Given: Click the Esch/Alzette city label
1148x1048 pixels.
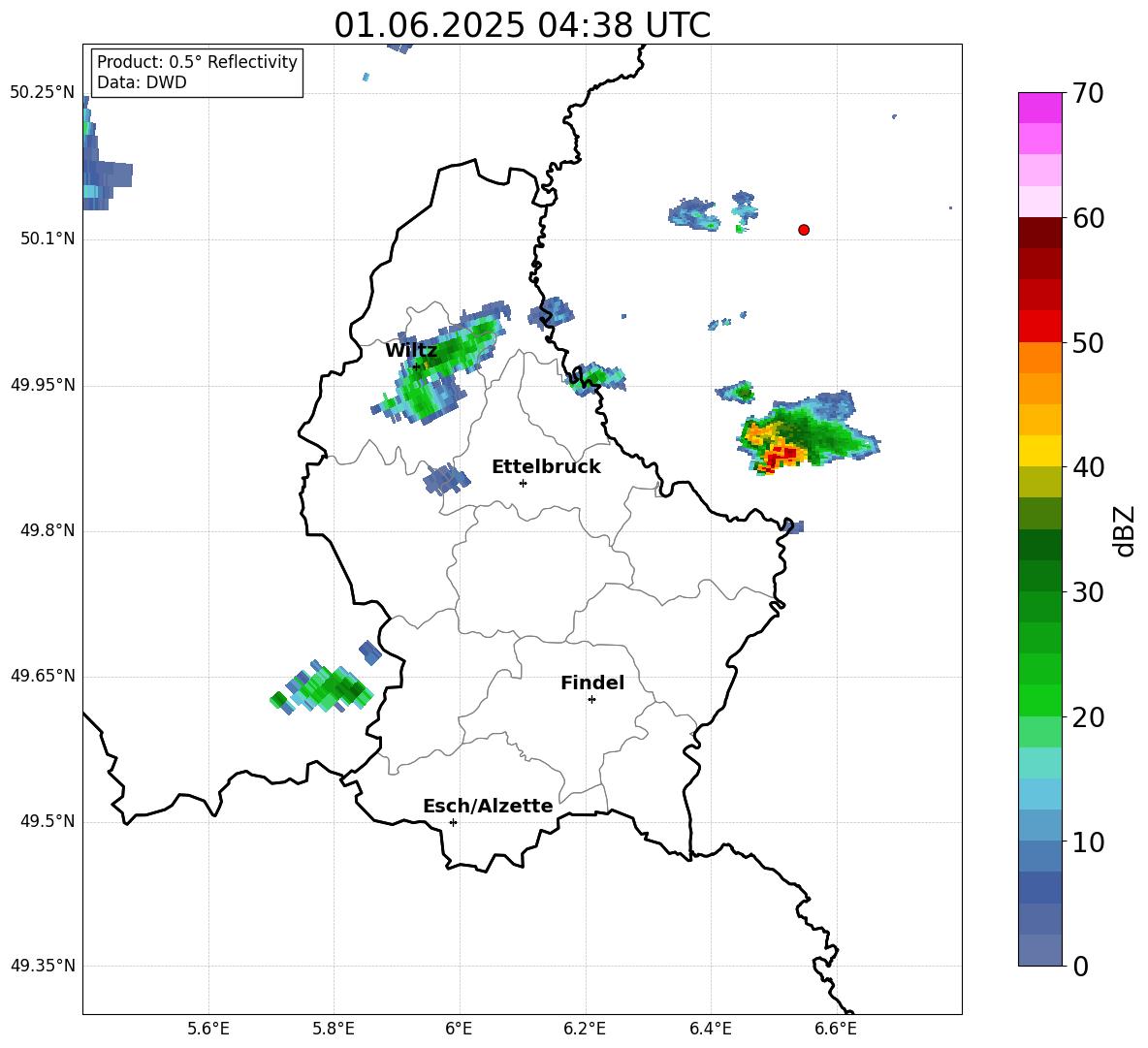Looking at the screenshot, I should (489, 807).
